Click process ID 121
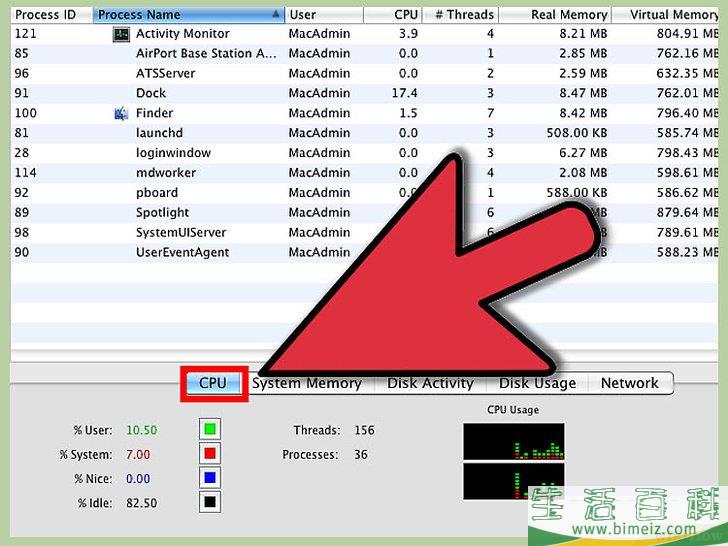Image resolution: width=728 pixels, height=546 pixels. point(26,34)
